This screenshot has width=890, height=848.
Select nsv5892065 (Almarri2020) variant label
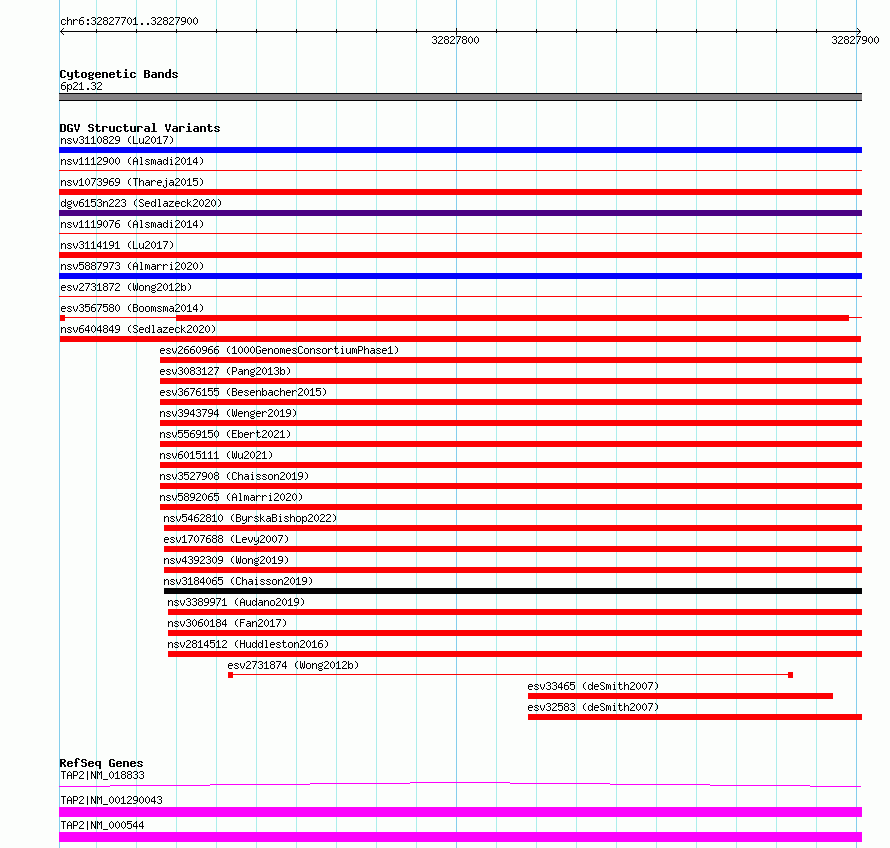click(232, 497)
